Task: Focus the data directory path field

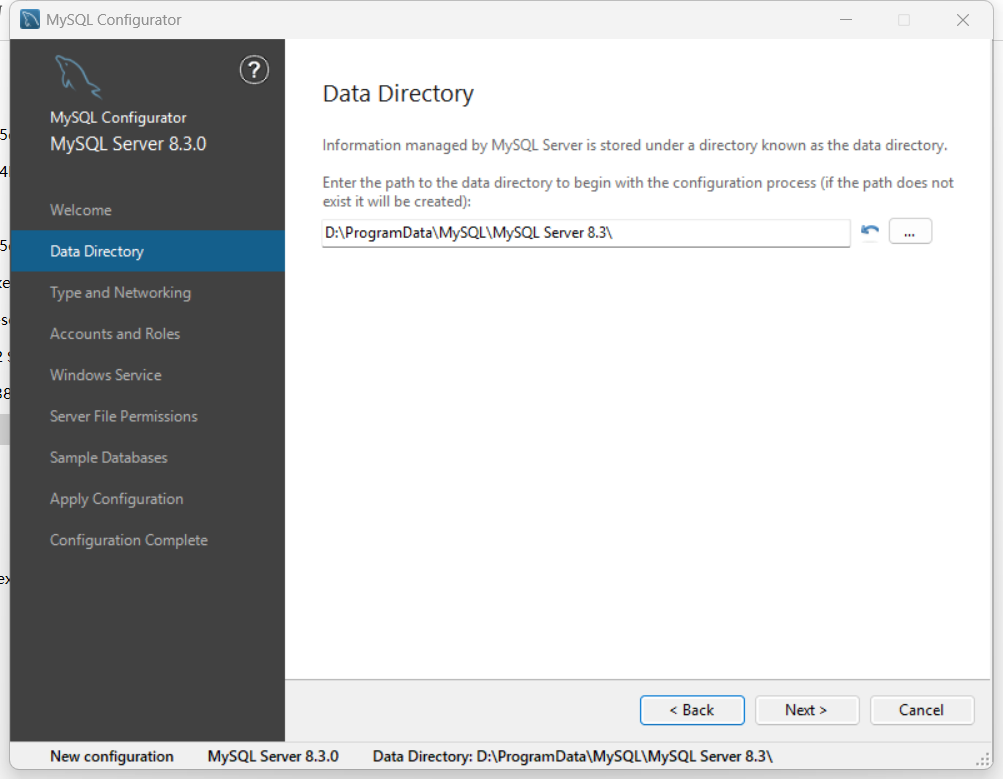Action: point(586,233)
